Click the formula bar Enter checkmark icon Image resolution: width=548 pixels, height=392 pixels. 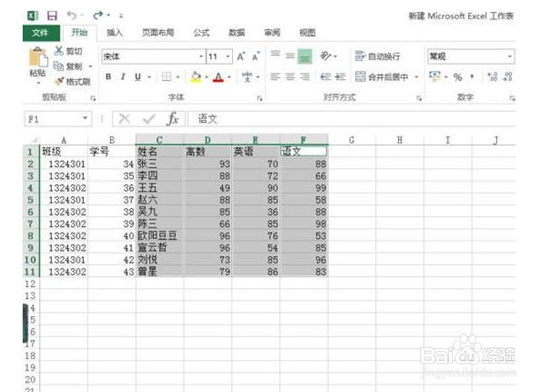pyautogui.click(x=149, y=119)
